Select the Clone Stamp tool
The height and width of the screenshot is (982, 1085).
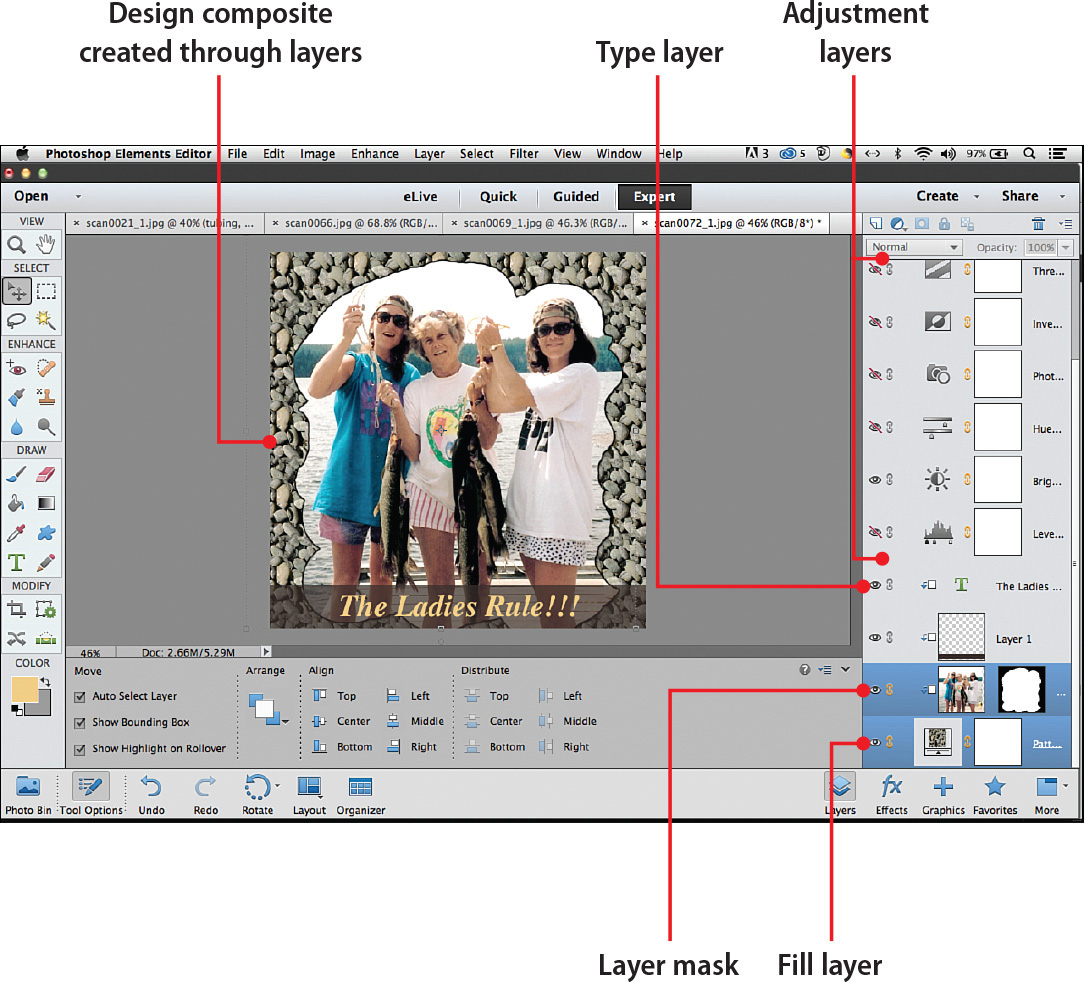click(x=46, y=397)
